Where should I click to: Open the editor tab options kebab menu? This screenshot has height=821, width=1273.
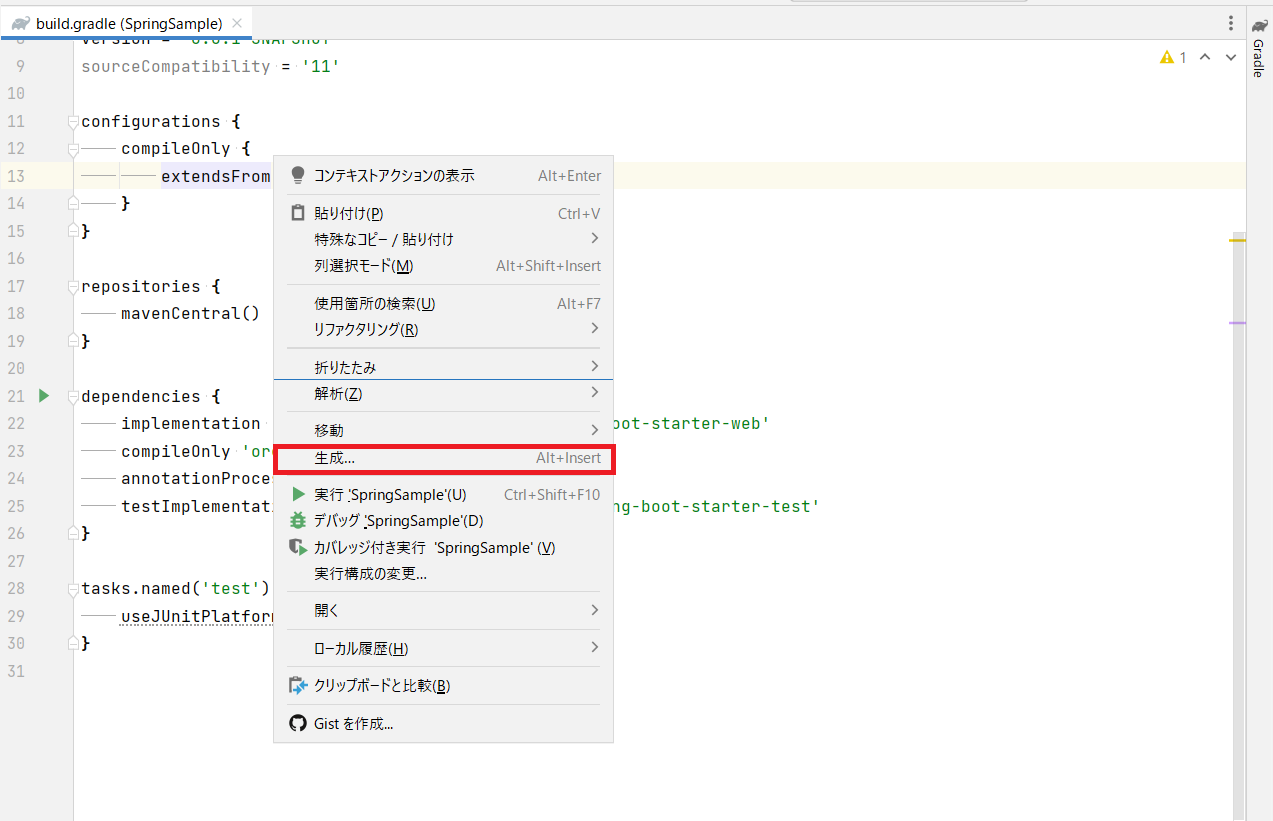tap(1231, 23)
